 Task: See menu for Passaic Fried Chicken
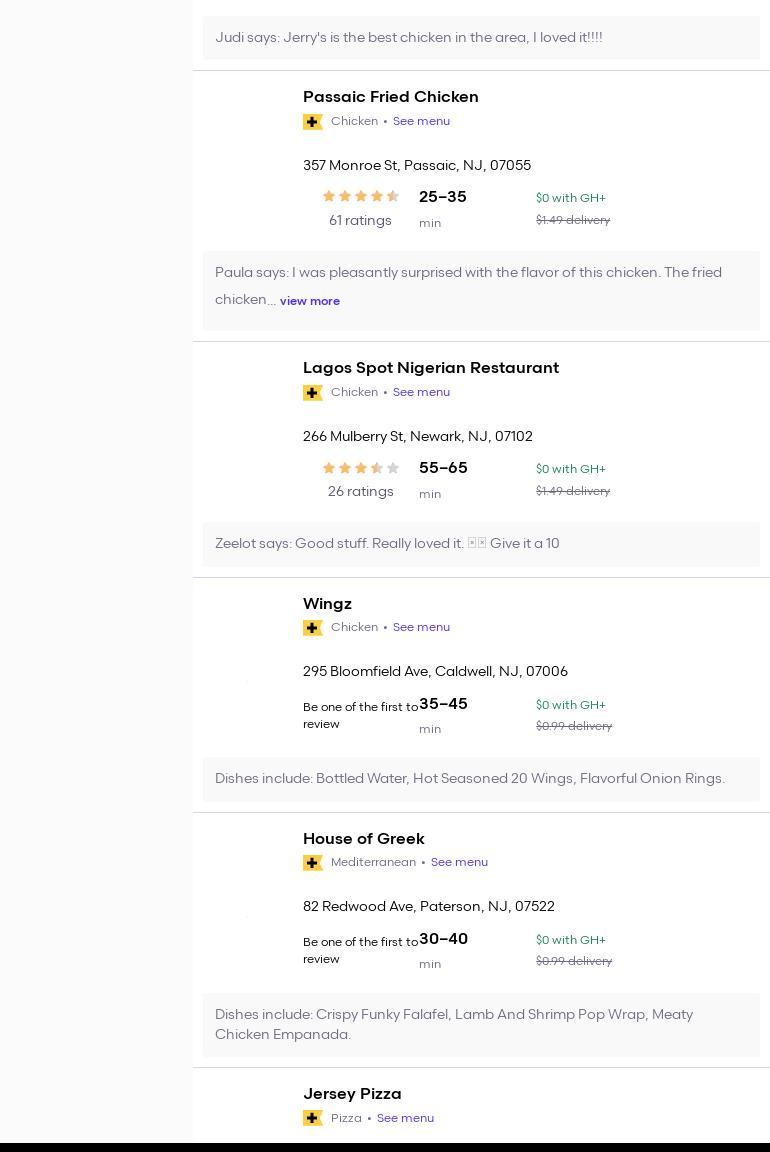coord(421,121)
